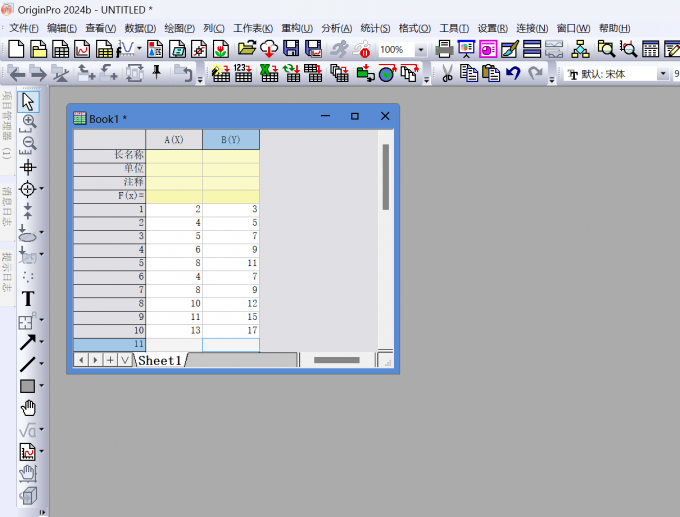Image resolution: width=680 pixels, height=517 pixels.
Task: Select column header A(X)
Action: (x=174, y=140)
